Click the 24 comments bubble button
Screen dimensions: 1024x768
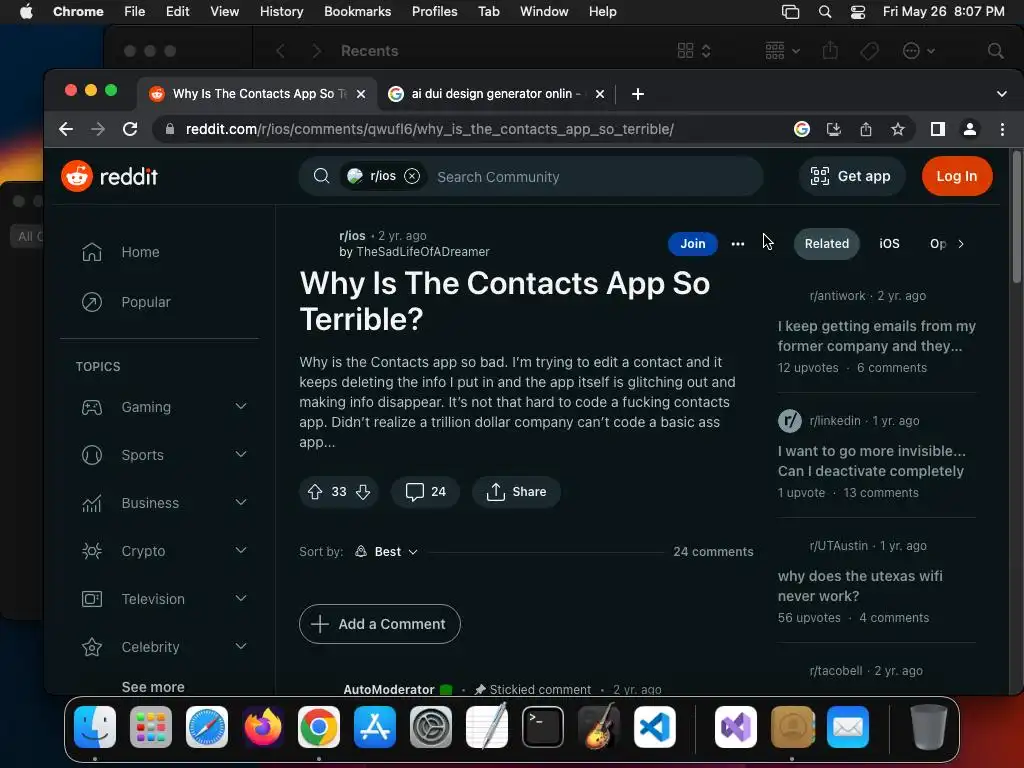(425, 492)
